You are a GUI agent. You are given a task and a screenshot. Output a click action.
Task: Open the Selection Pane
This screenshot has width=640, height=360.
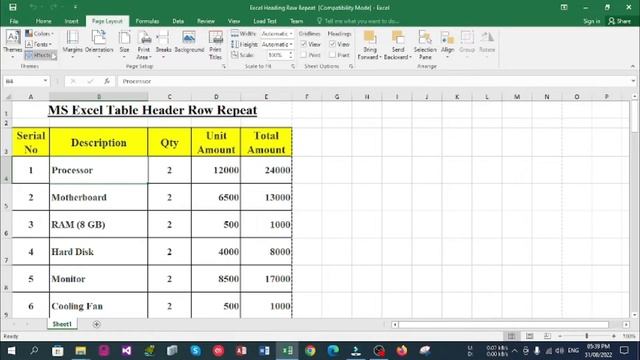coord(425,45)
